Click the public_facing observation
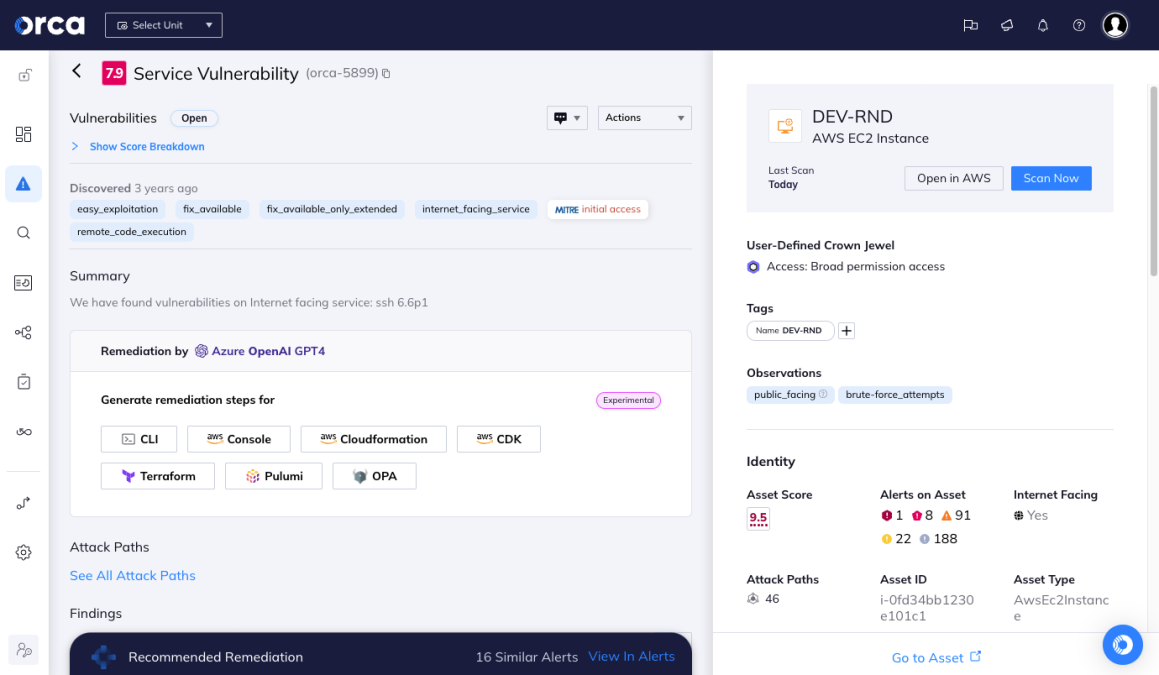Image resolution: width=1159 pixels, height=675 pixels. click(790, 395)
